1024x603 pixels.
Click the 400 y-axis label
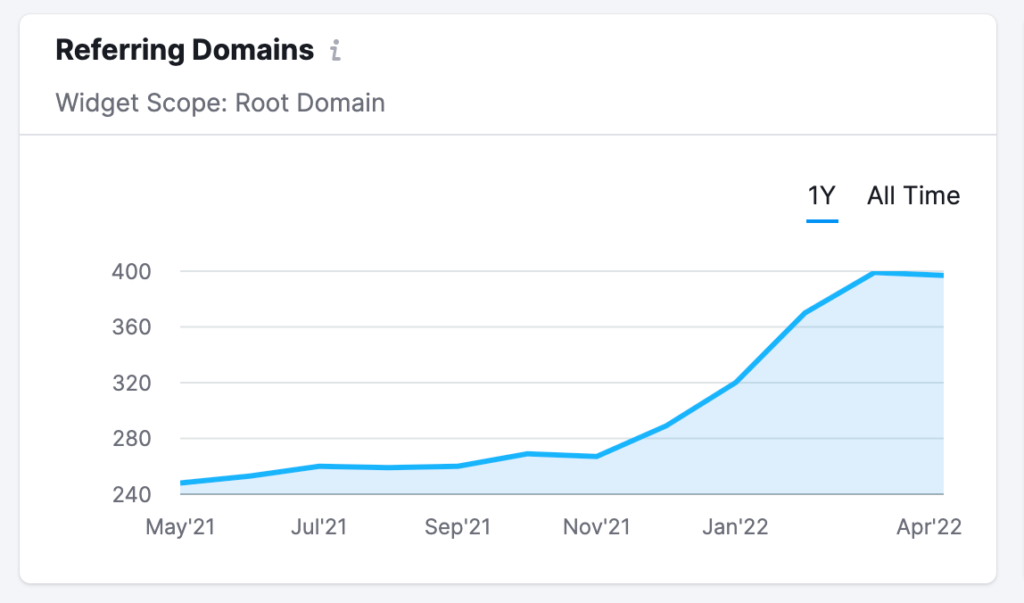[131, 271]
